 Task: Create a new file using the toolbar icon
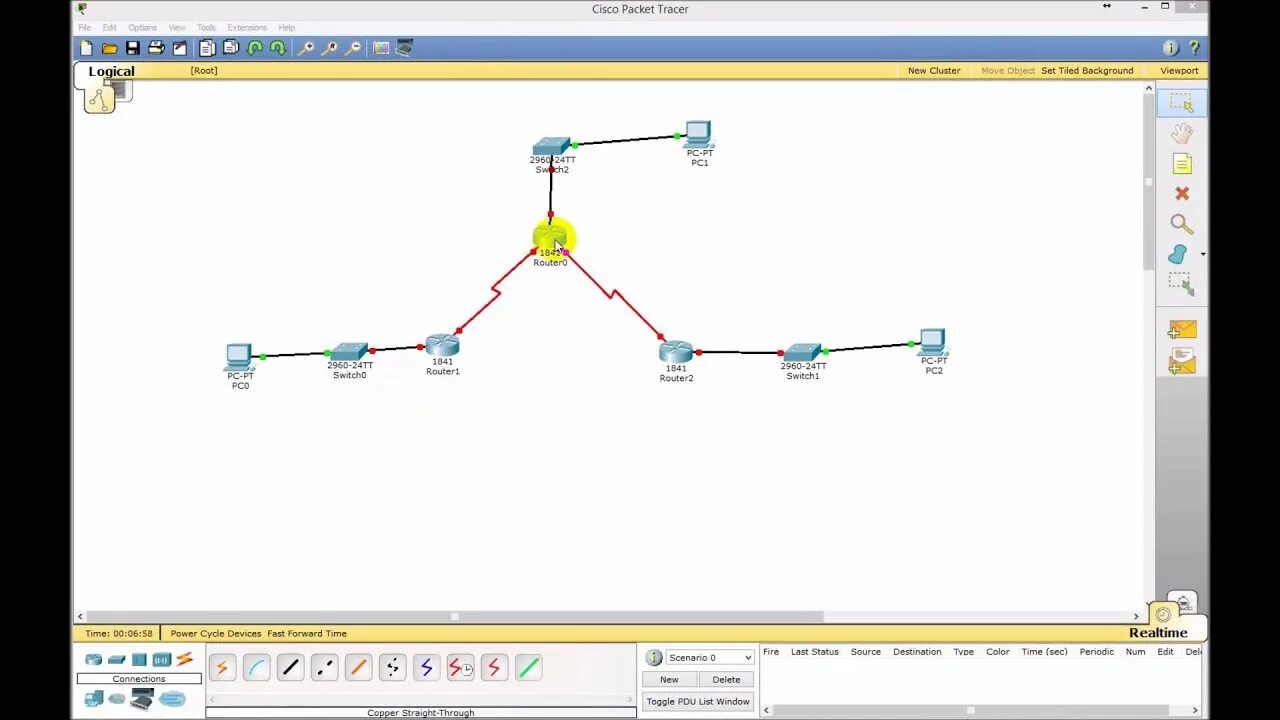(86, 48)
